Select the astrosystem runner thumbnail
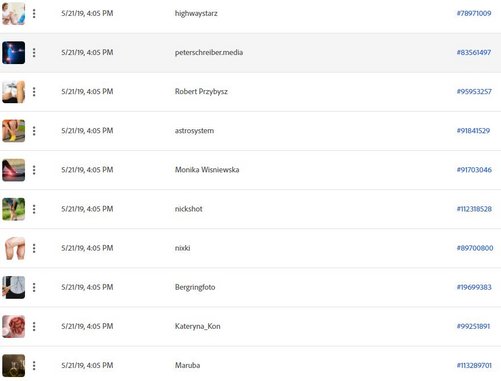Viewport: 501px width, 381px height. [14, 131]
